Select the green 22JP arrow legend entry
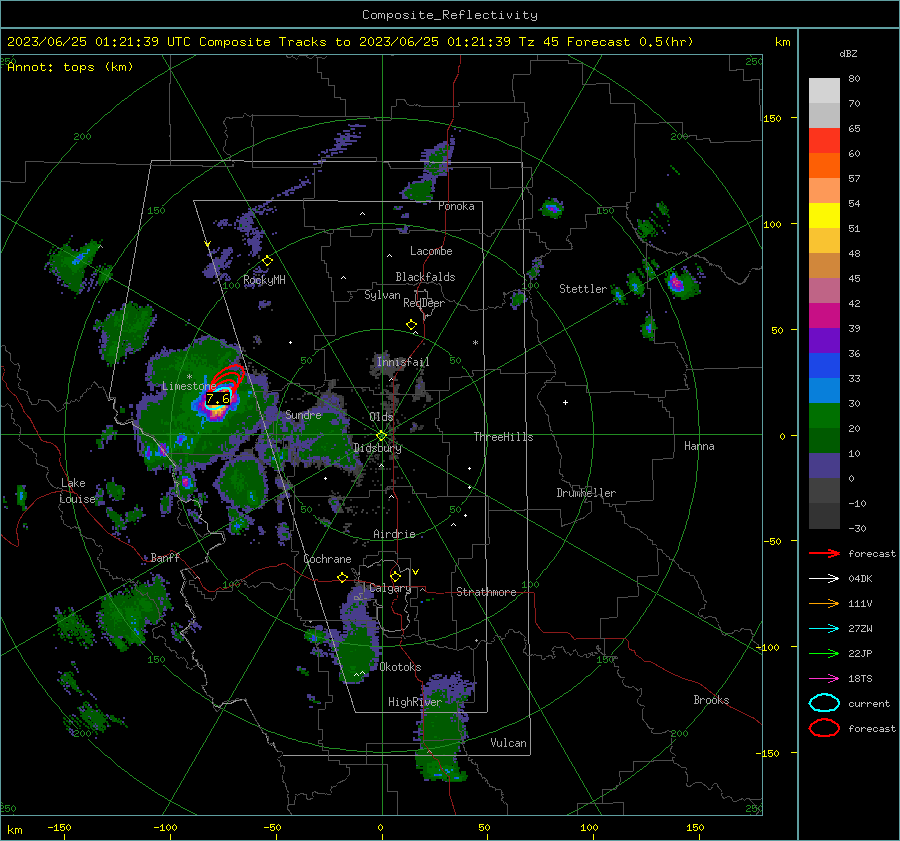This screenshot has height=841, width=900. tap(824, 653)
